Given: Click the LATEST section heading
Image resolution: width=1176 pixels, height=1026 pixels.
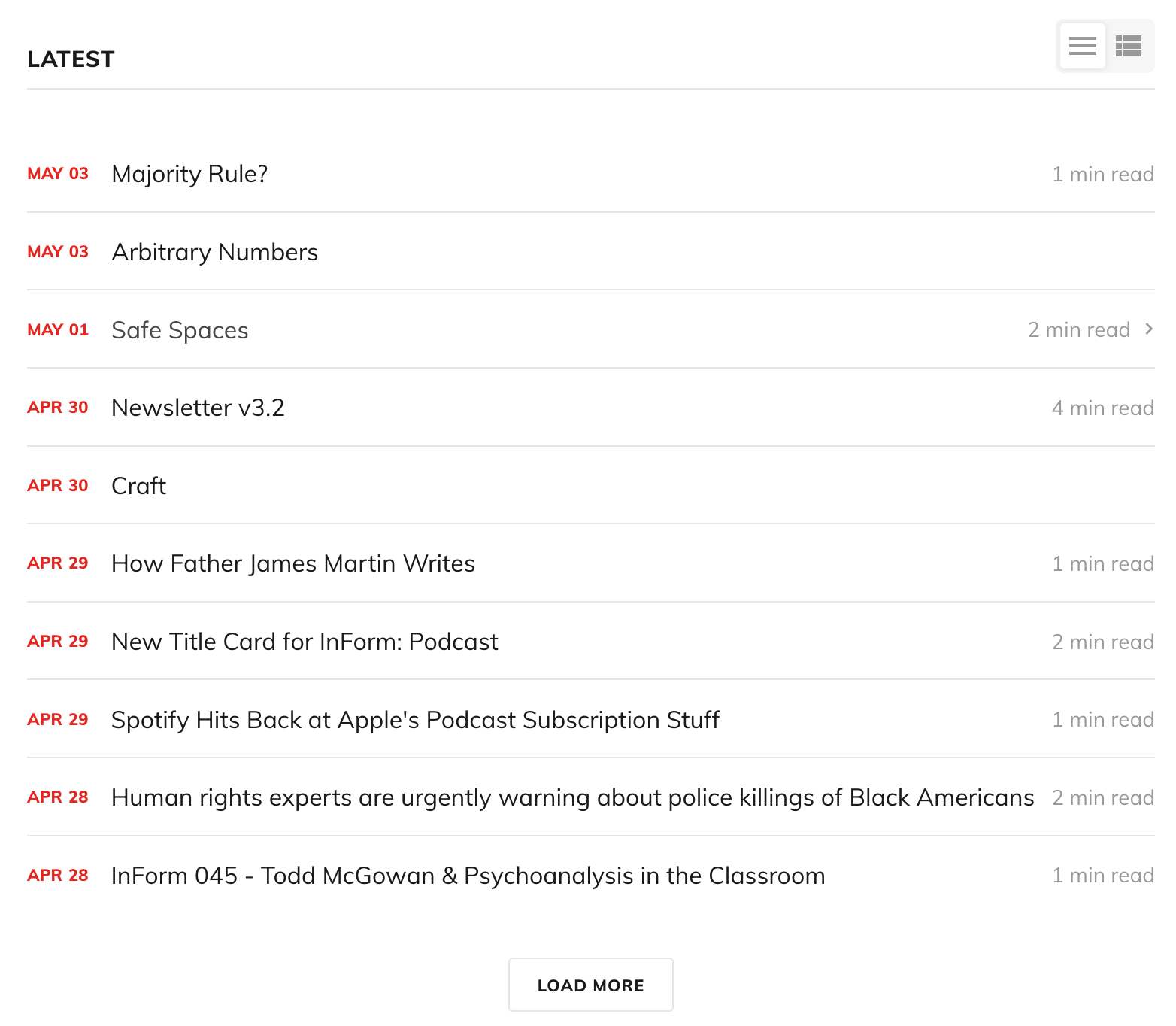Looking at the screenshot, I should tap(71, 59).
